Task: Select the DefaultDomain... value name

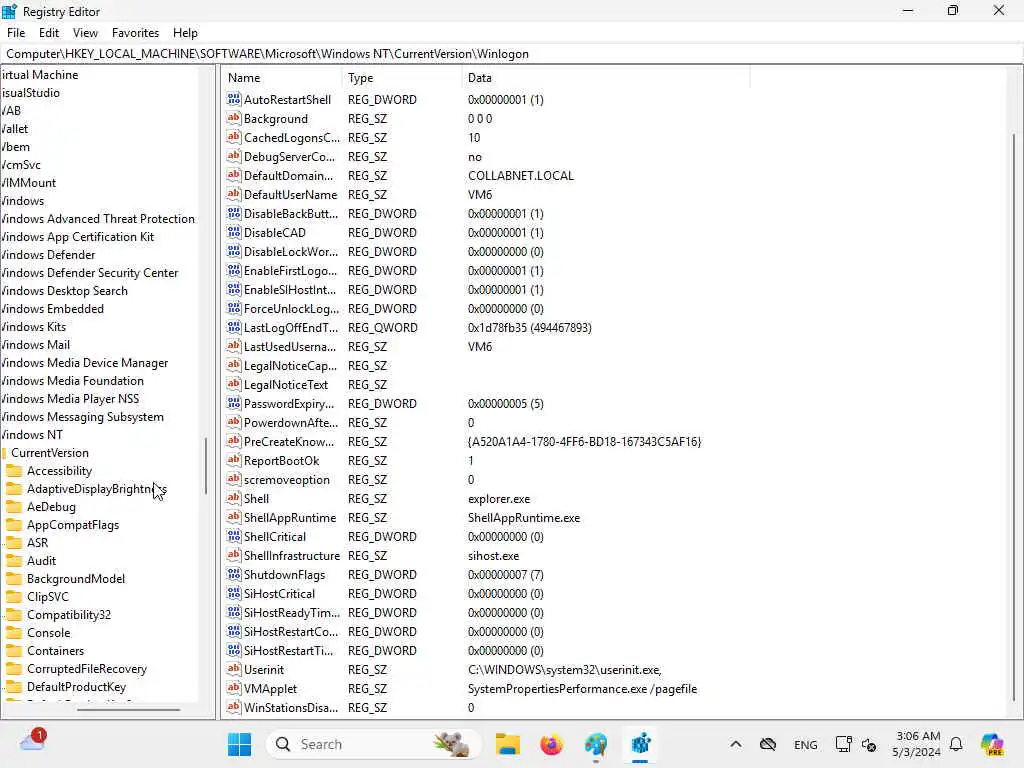Action: pyautogui.click(x=288, y=176)
